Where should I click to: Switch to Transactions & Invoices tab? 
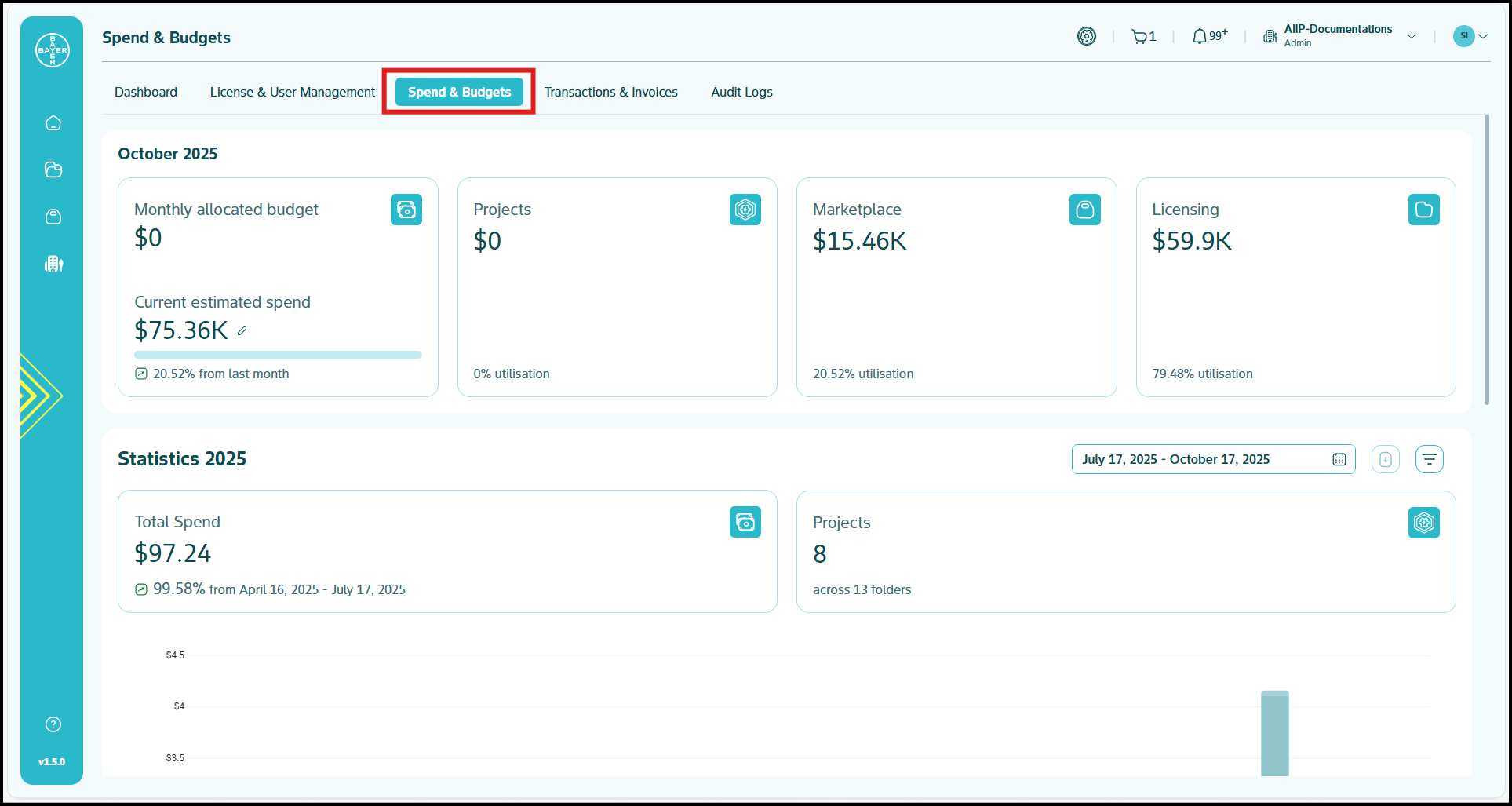tap(610, 92)
